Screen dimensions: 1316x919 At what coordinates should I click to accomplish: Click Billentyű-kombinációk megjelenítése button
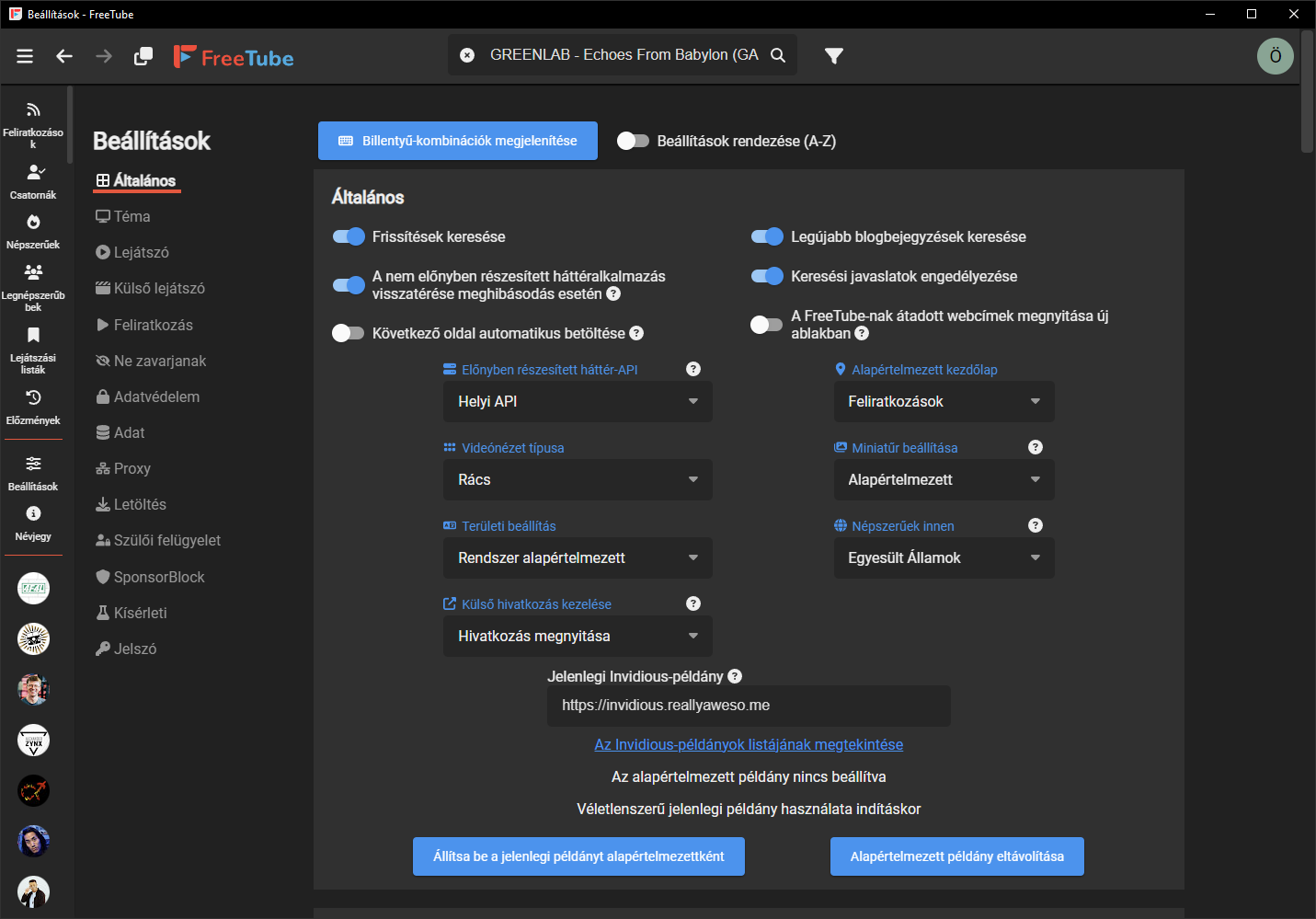pyautogui.click(x=458, y=141)
